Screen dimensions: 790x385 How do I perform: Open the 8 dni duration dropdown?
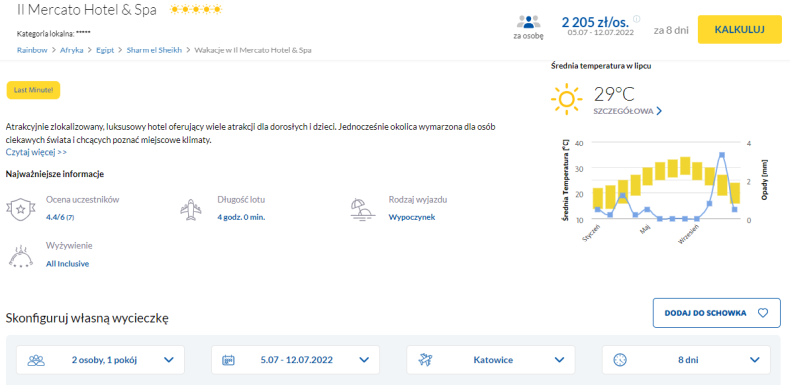pos(686,360)
